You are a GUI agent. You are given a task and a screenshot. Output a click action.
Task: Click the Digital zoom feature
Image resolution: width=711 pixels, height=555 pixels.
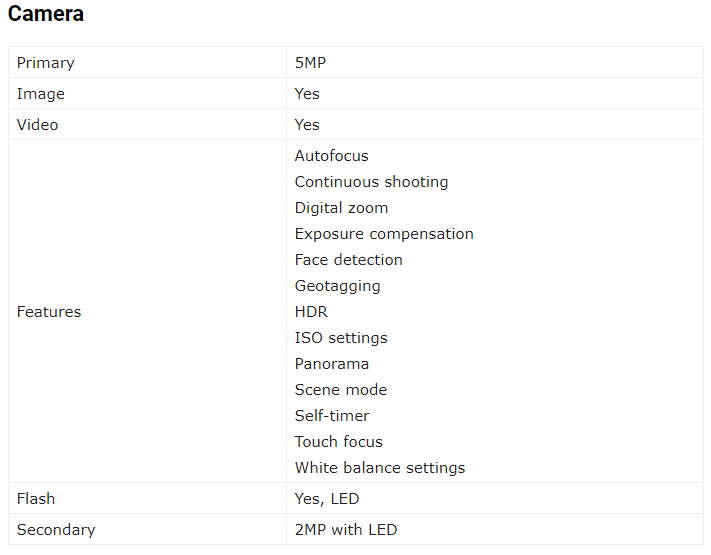click(x=341, y=208)
